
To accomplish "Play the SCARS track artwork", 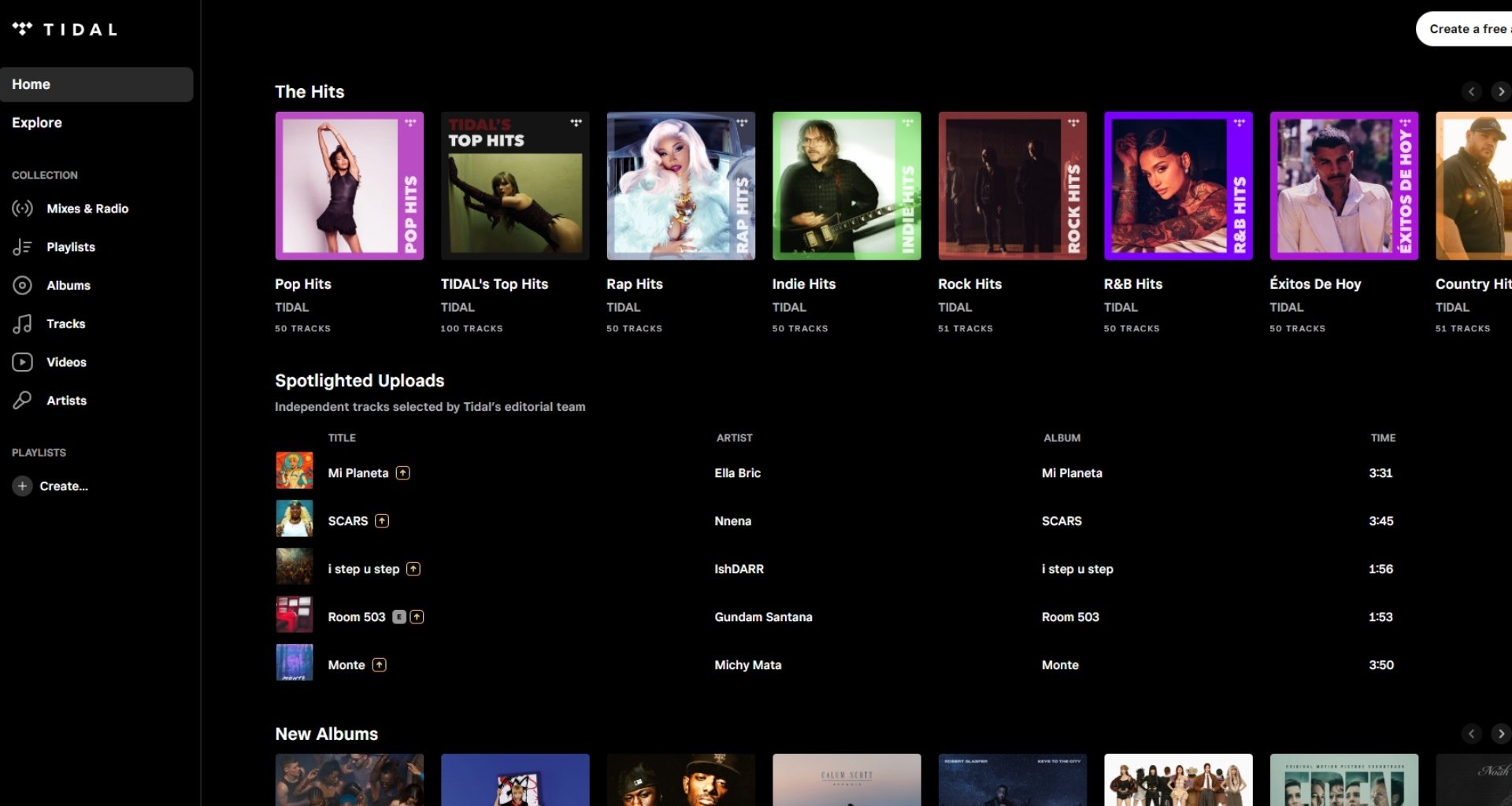I will tap(295, 519).
